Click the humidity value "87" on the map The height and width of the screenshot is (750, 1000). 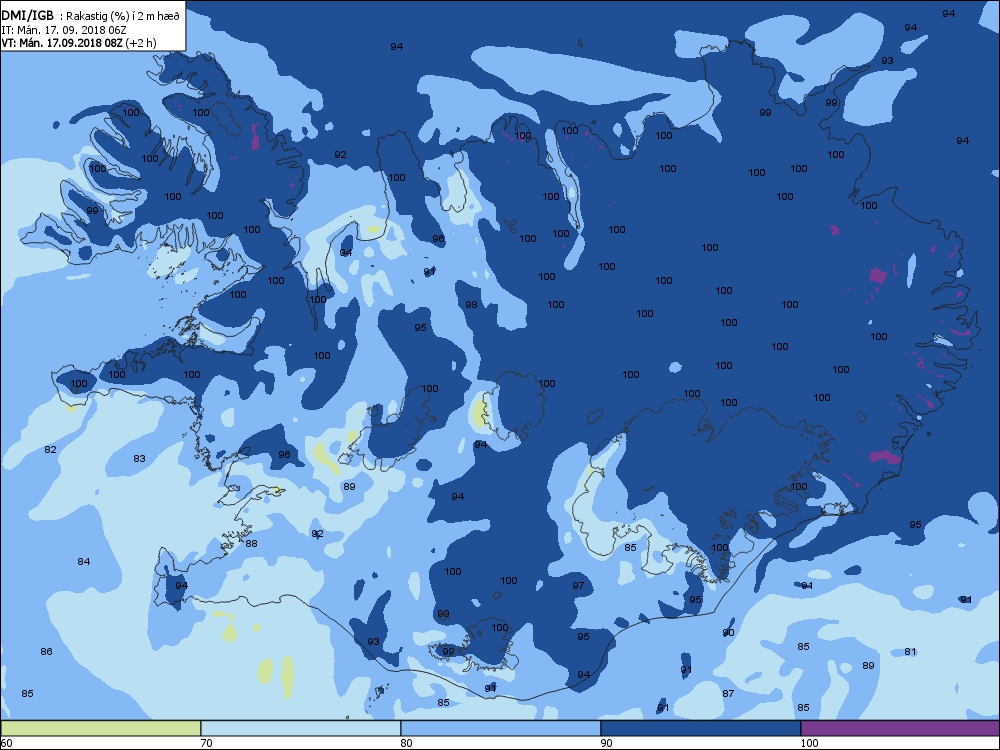pyautogui.click(x=728, y=694)
